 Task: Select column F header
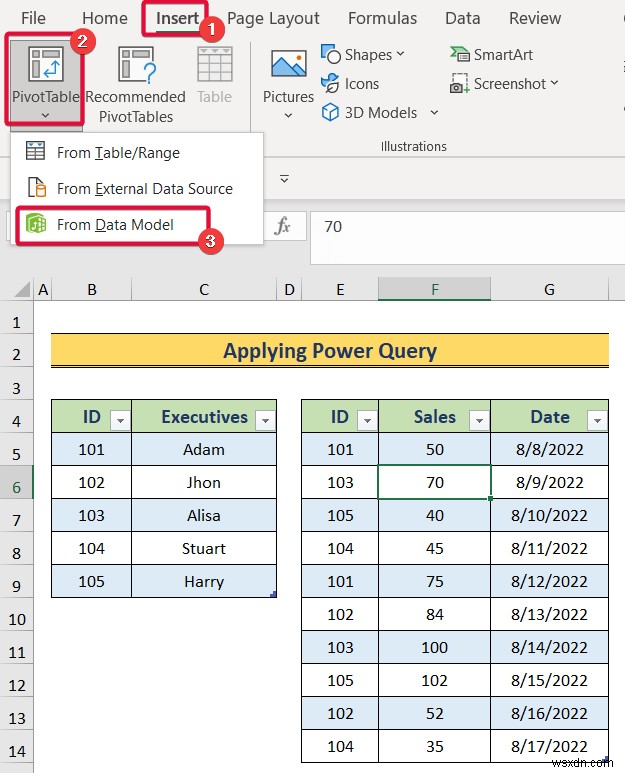(x=434, y=289)
